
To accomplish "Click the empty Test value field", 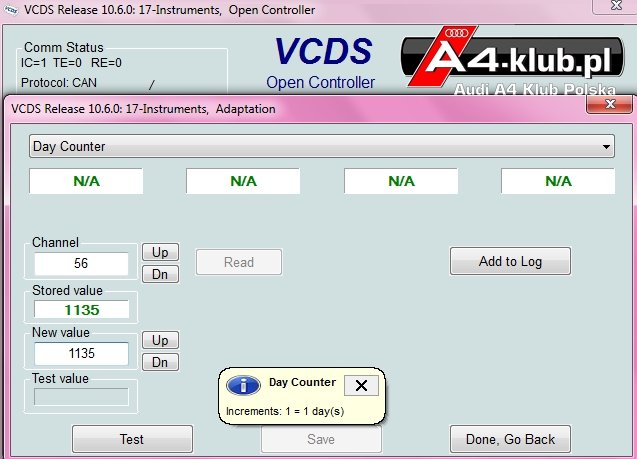I will pos(81,397).
